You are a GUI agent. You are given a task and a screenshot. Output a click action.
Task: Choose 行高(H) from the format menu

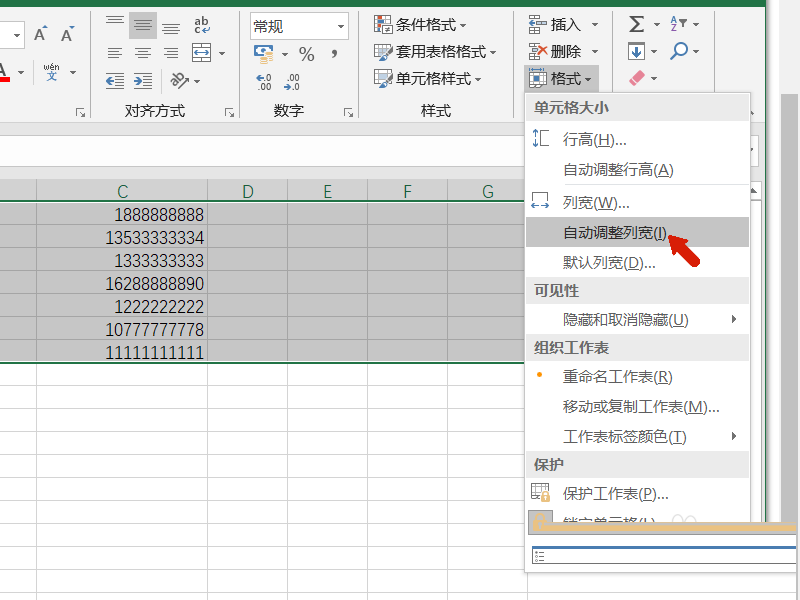click(637, 139)
